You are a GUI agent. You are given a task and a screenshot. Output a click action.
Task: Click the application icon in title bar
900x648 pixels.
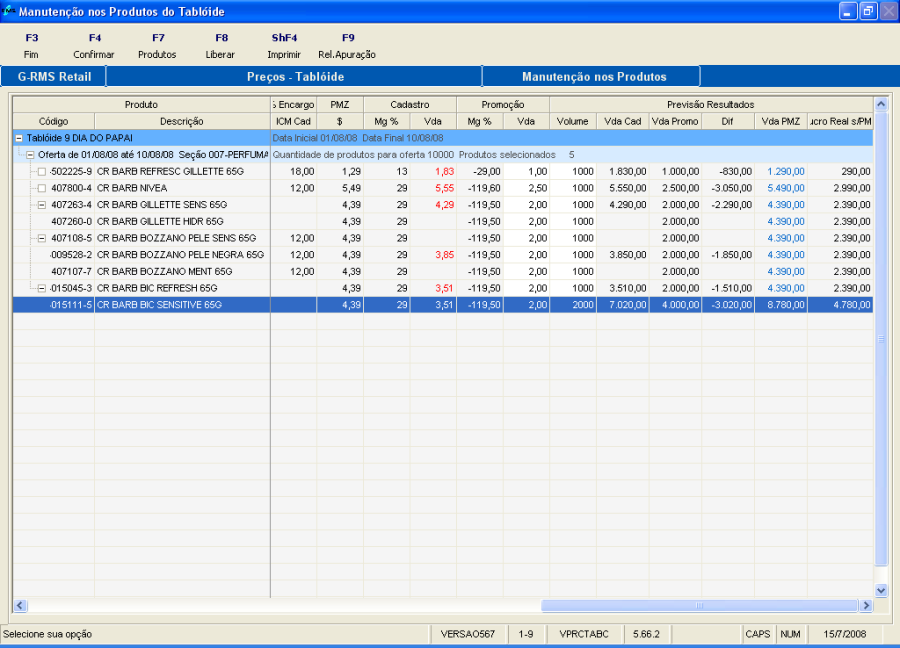tap(9, 11)
